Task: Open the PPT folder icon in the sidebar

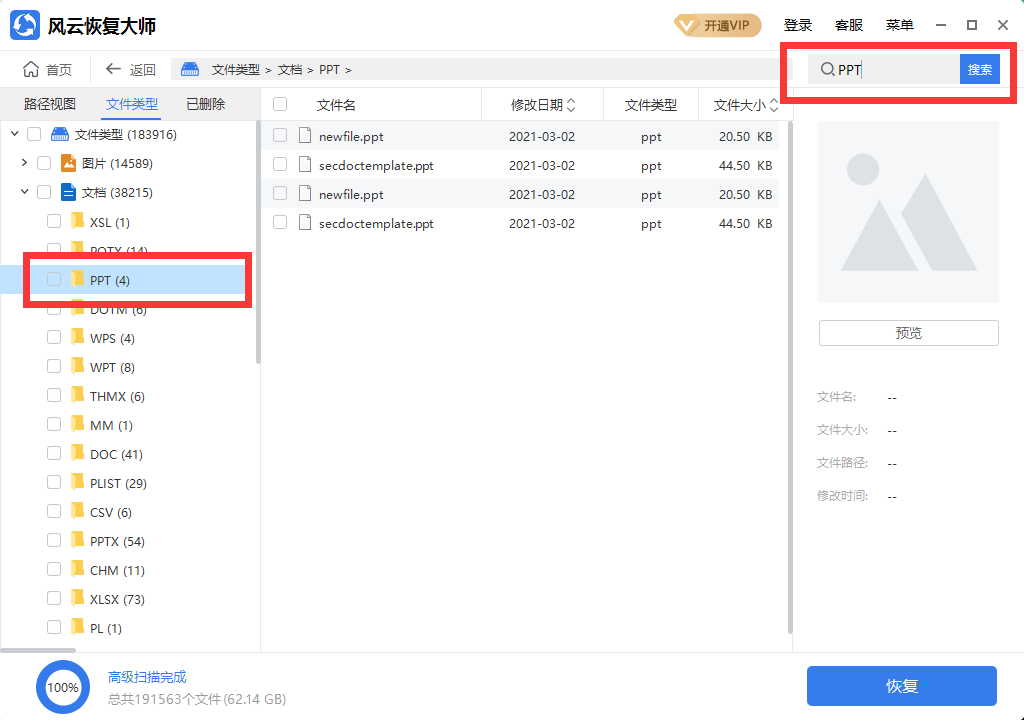Action: (x=78, y=280)
